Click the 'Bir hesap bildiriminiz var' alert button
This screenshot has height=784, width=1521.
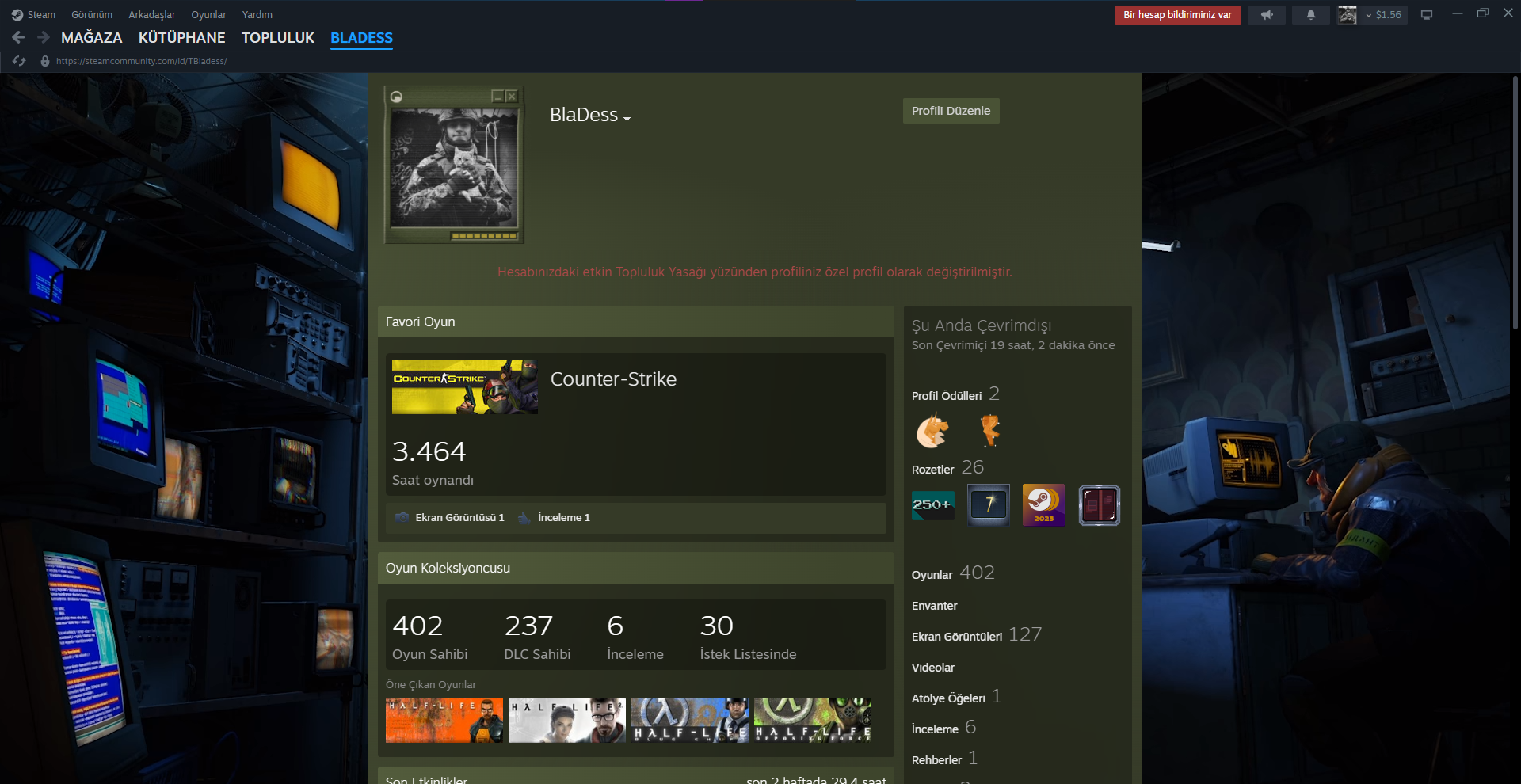pos(1177,15)
